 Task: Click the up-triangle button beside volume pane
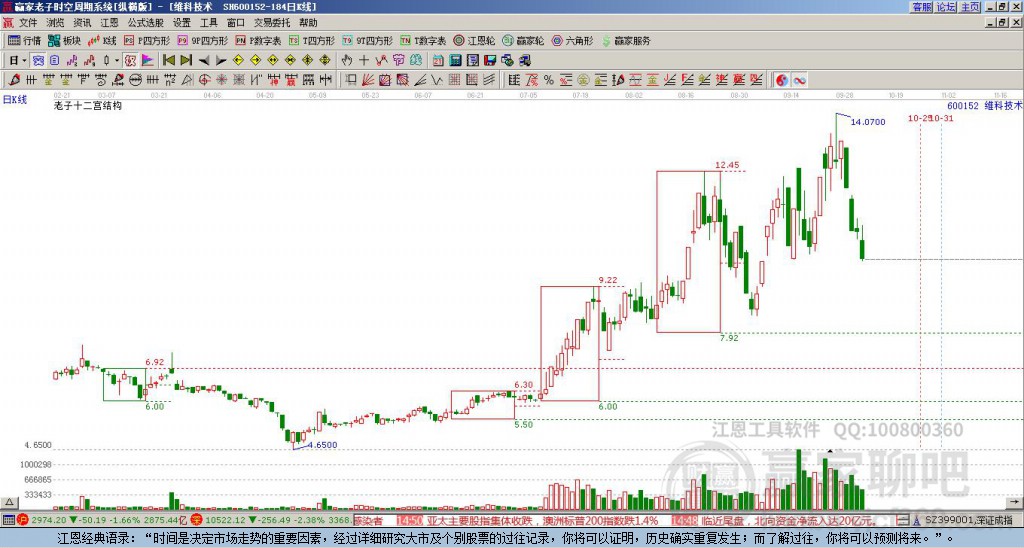point(9,502)
